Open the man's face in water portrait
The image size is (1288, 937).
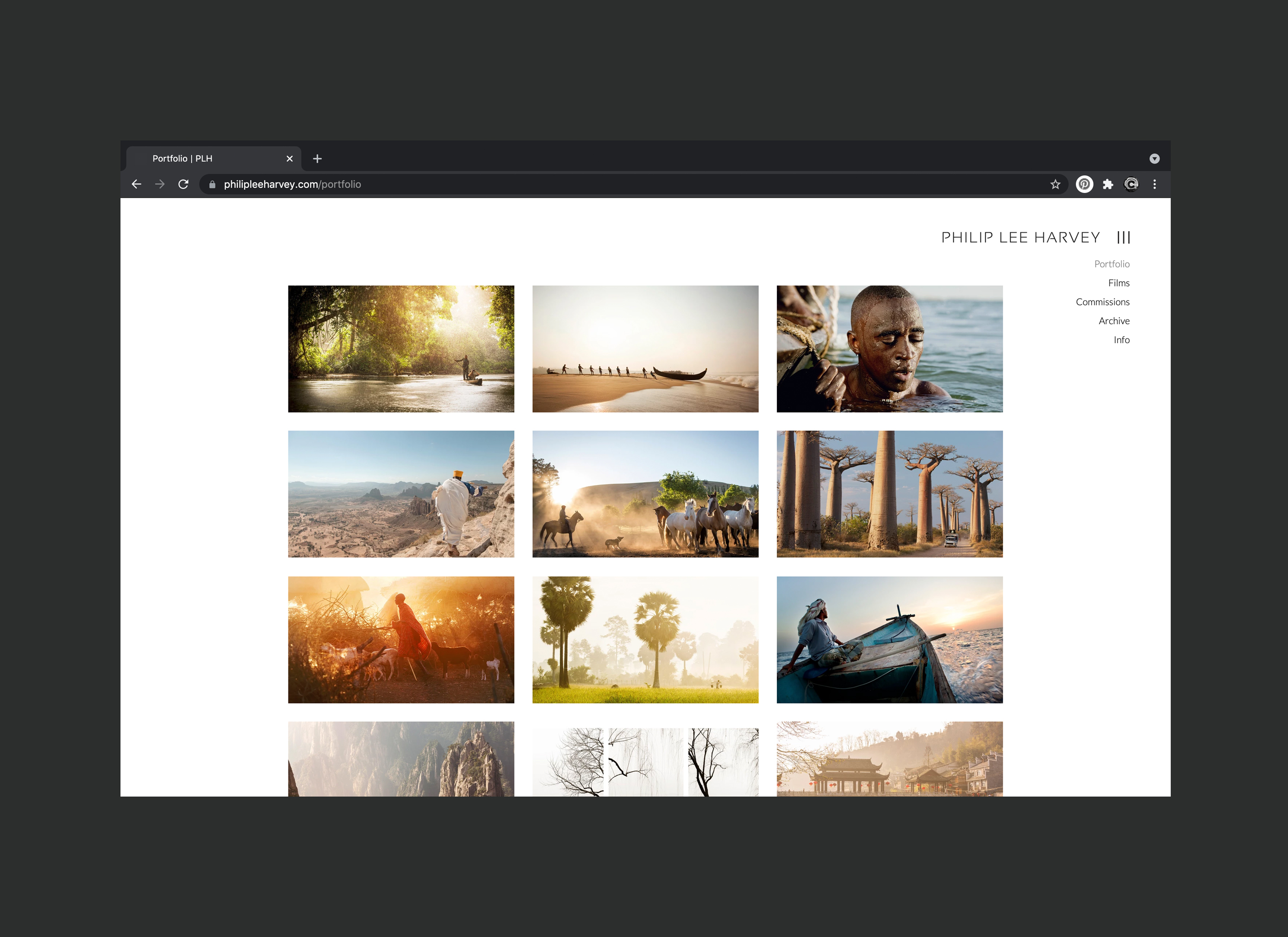click(x=889, y=349)
